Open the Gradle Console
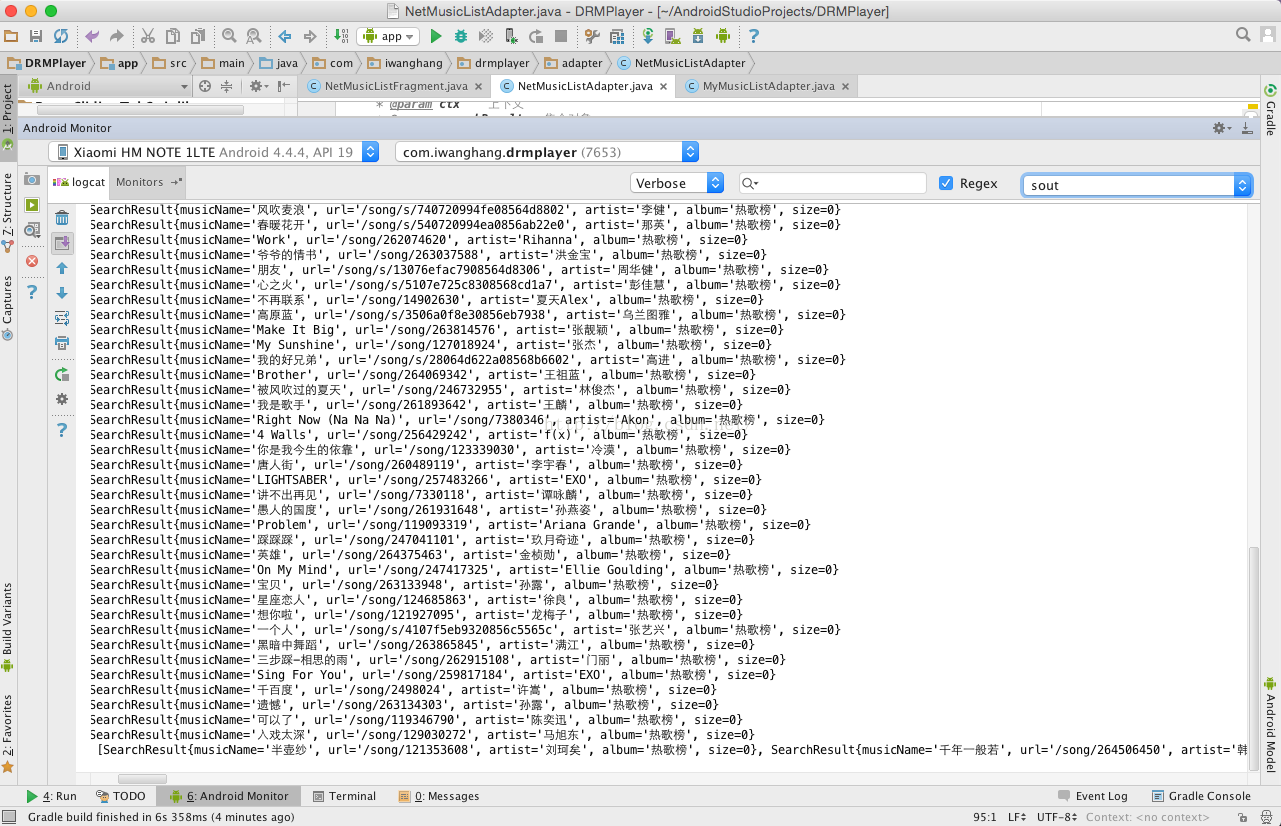Viewport: 1281px width, 826px height. 1201,796
